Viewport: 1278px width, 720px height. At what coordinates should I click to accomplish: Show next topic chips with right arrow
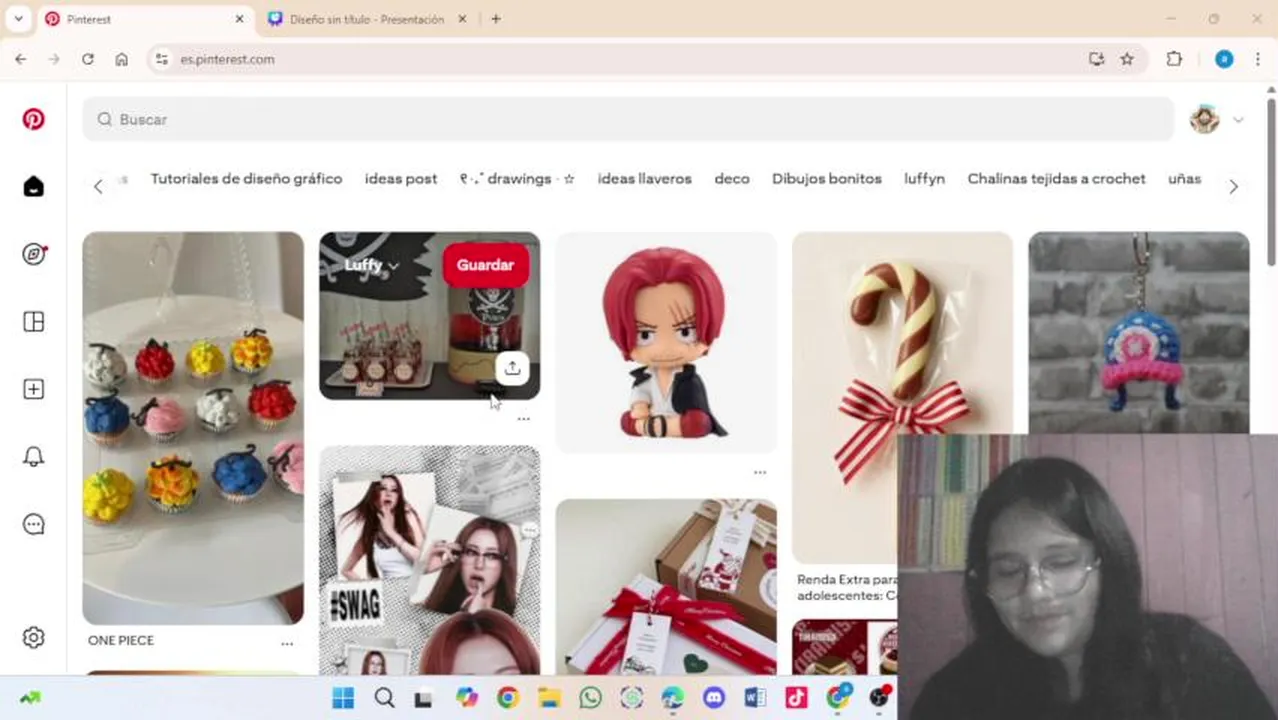[1233, 187]
